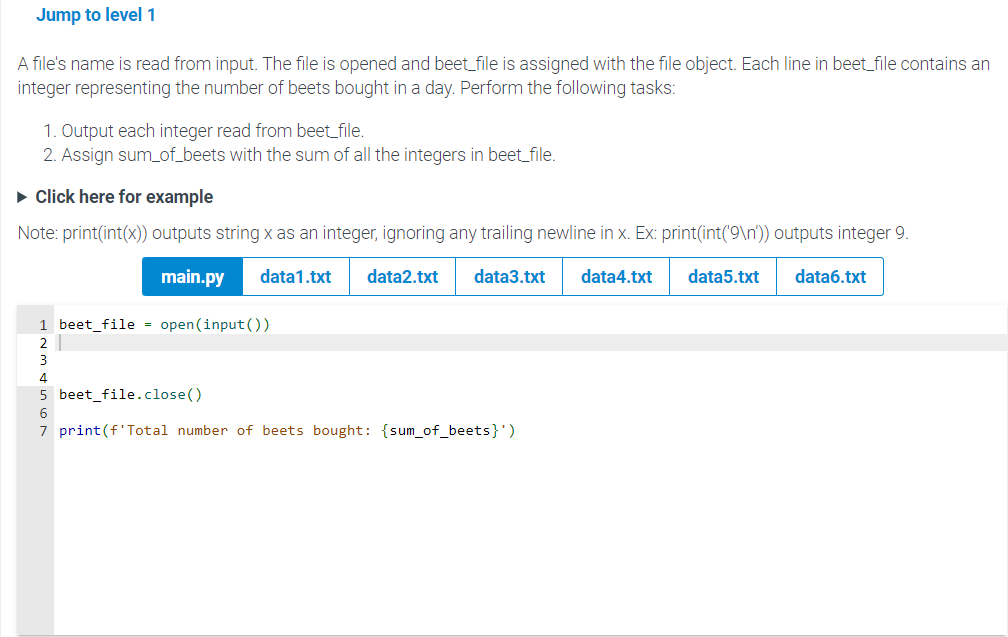Open the data5.txt tab
The height and width of the screenshot is (637, 1008).
(722, 276)
